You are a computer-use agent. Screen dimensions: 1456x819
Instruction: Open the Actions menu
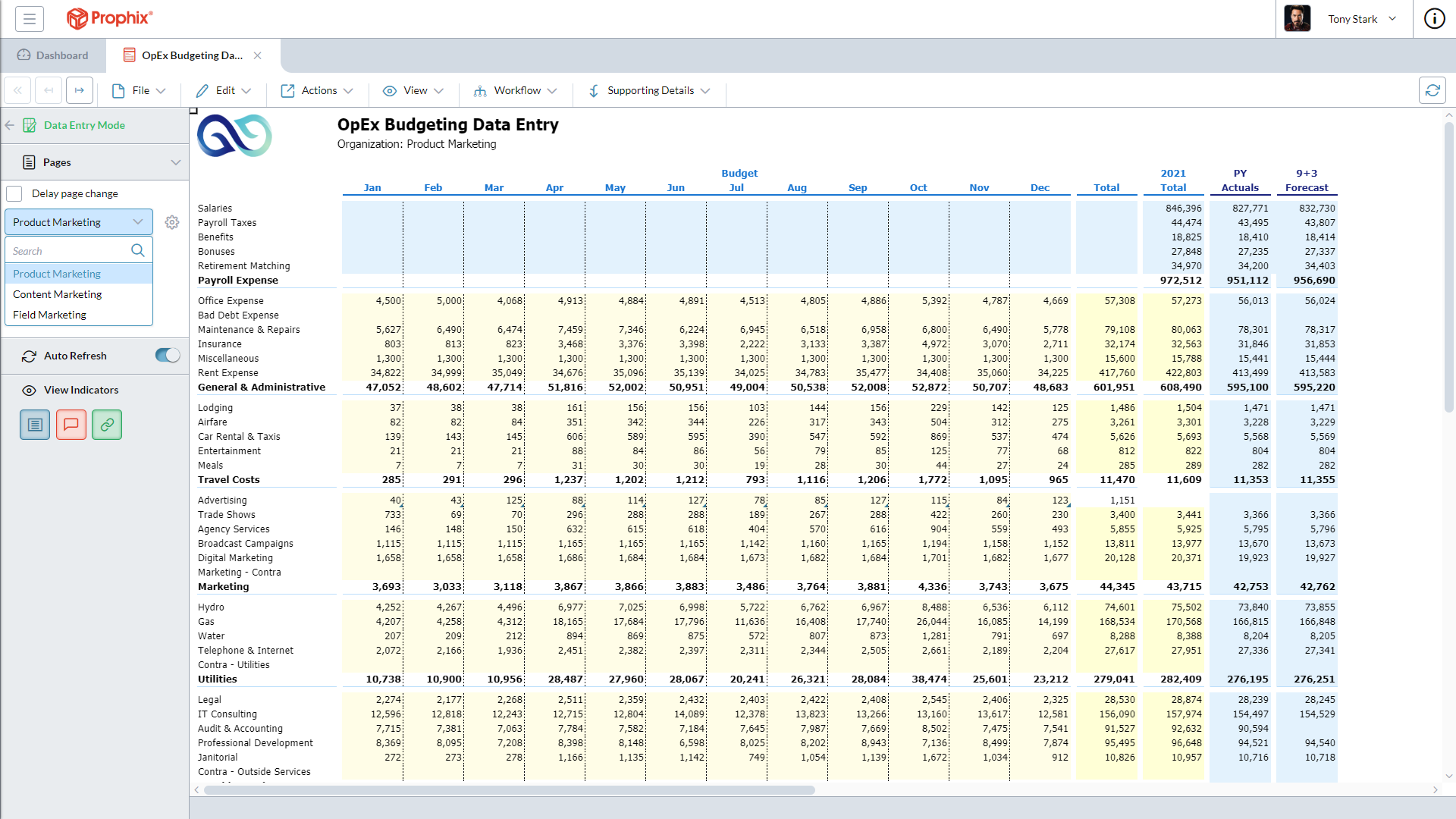319,90
